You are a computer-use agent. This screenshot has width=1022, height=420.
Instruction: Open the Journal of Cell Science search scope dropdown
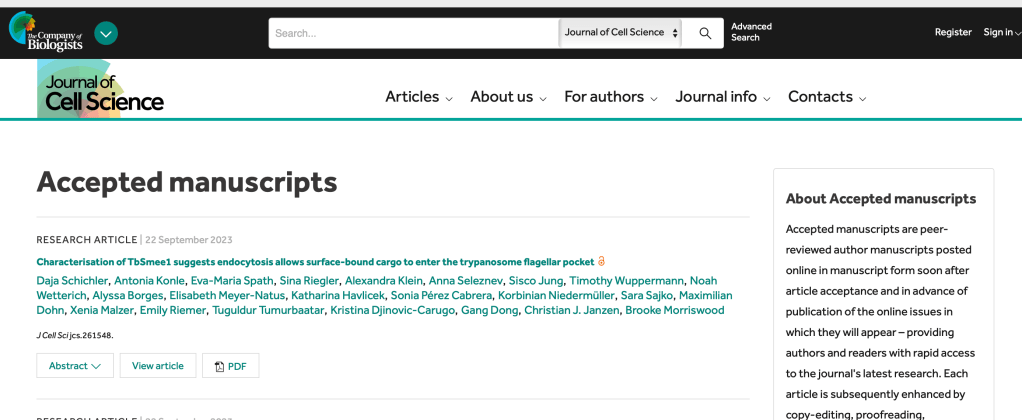[620, 33]
